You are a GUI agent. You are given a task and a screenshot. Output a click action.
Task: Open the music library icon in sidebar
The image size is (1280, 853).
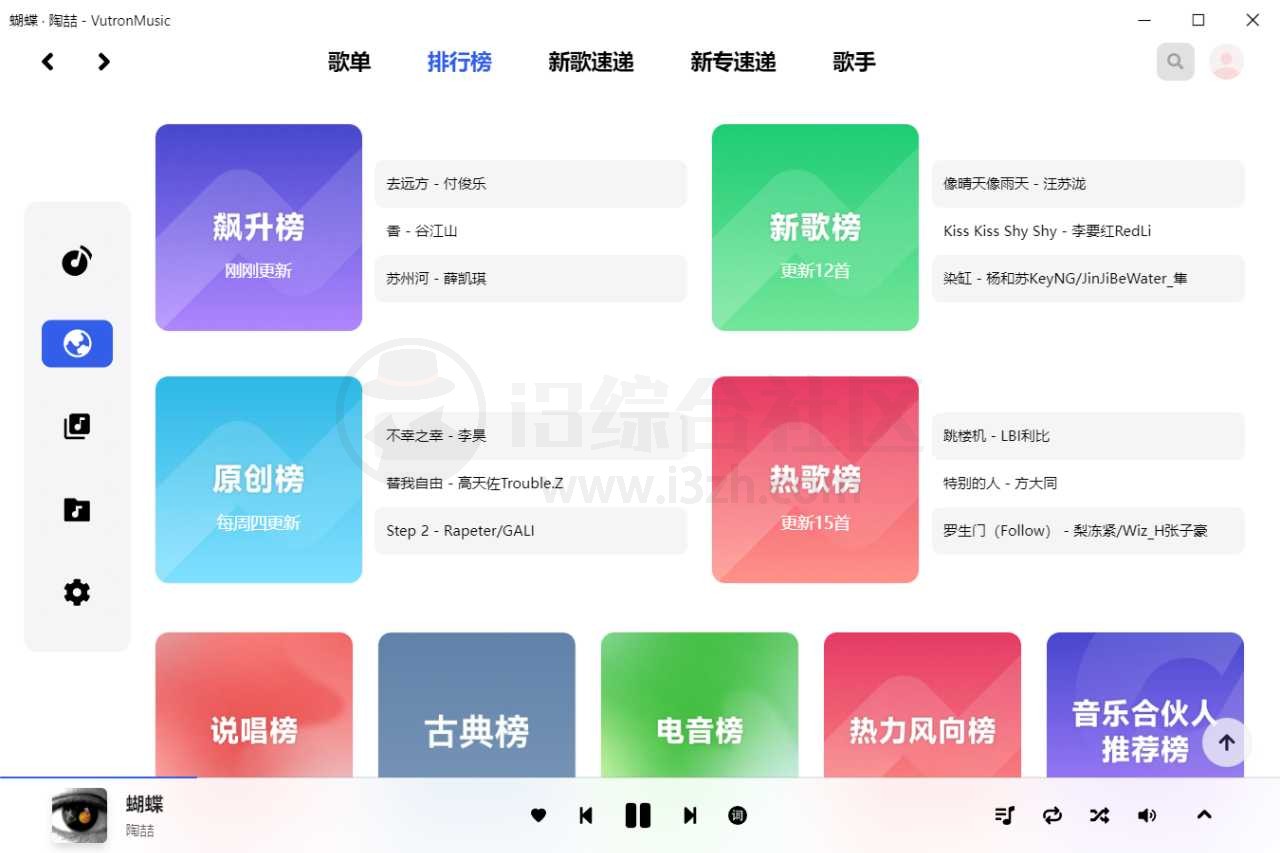pyautogui.click(x=77, y=425)
